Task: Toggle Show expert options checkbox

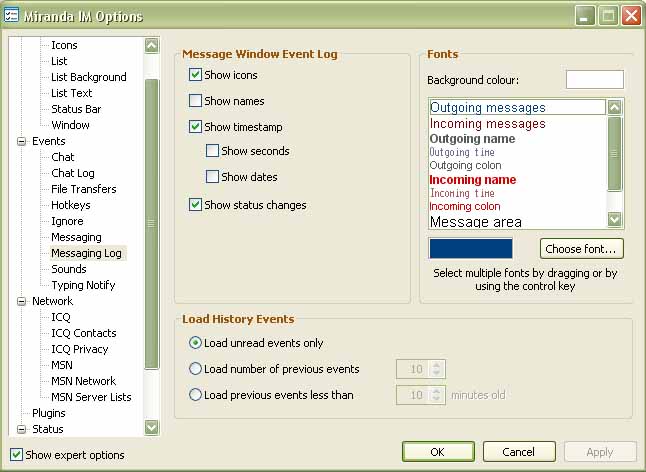Action: pyautogui.click(x=16, y=455)
